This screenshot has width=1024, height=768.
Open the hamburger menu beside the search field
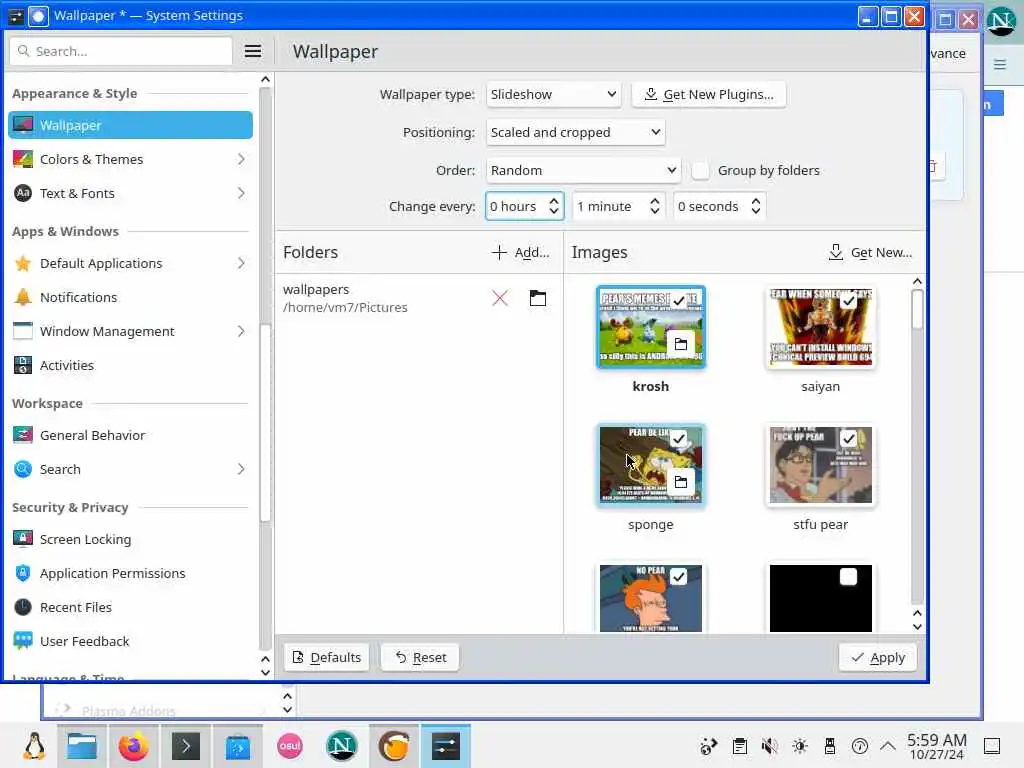click(x=253, y=51)
